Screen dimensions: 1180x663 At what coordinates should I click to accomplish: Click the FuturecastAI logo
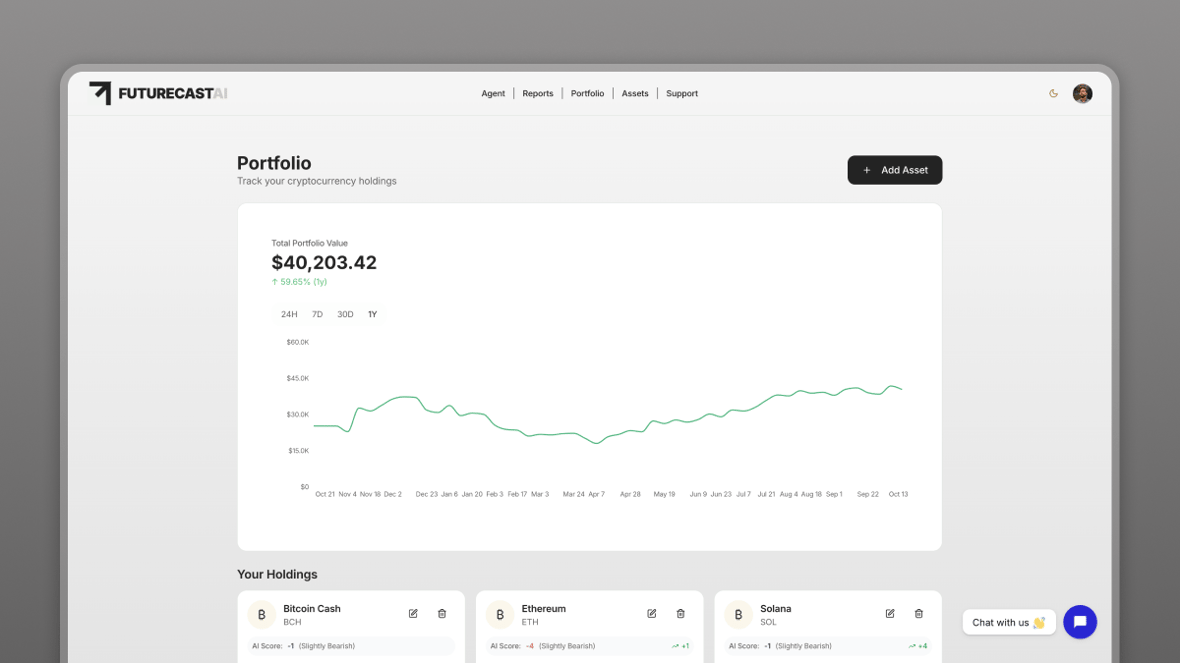(158, 93)
